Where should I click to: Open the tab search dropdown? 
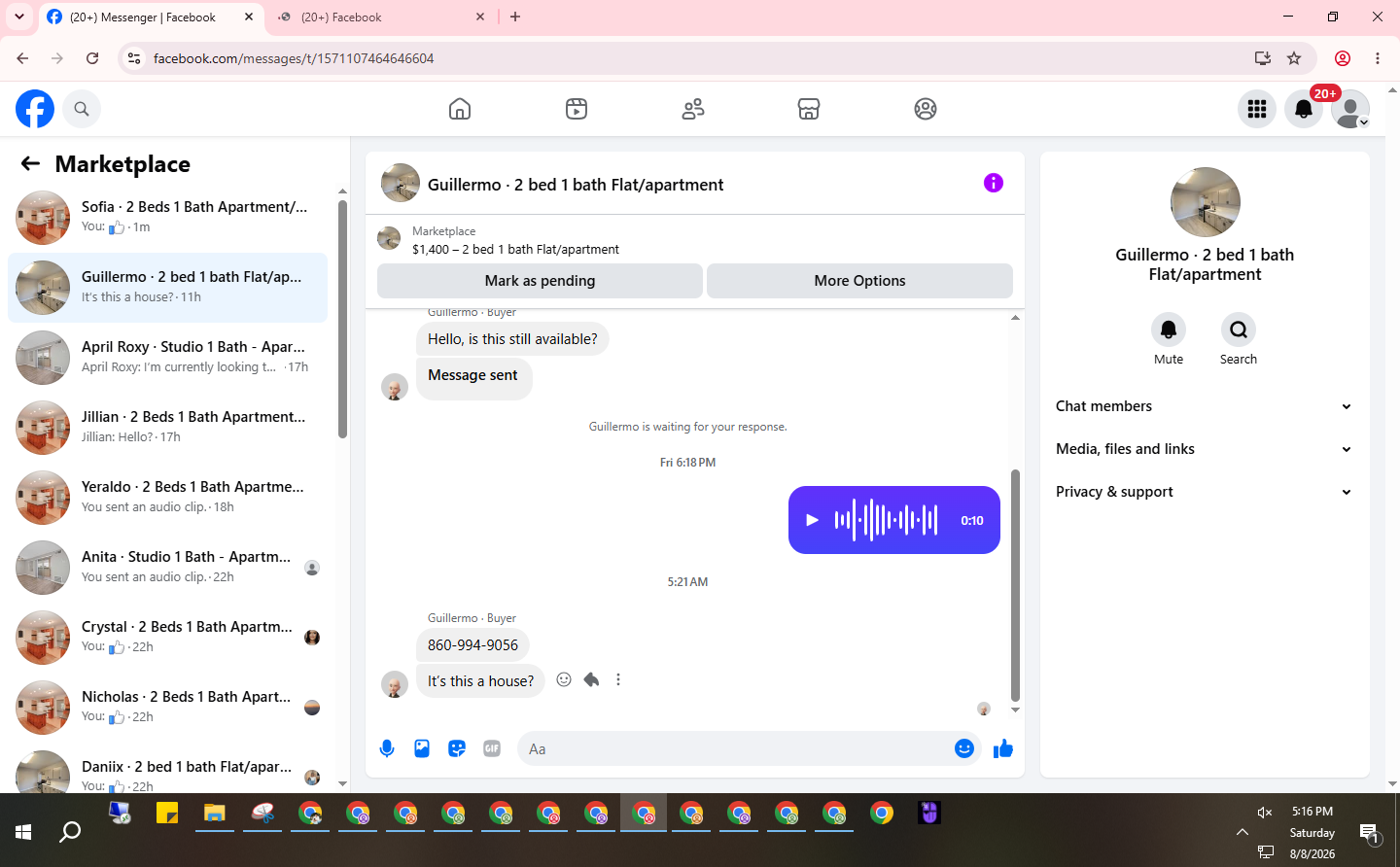coord(18,17)
